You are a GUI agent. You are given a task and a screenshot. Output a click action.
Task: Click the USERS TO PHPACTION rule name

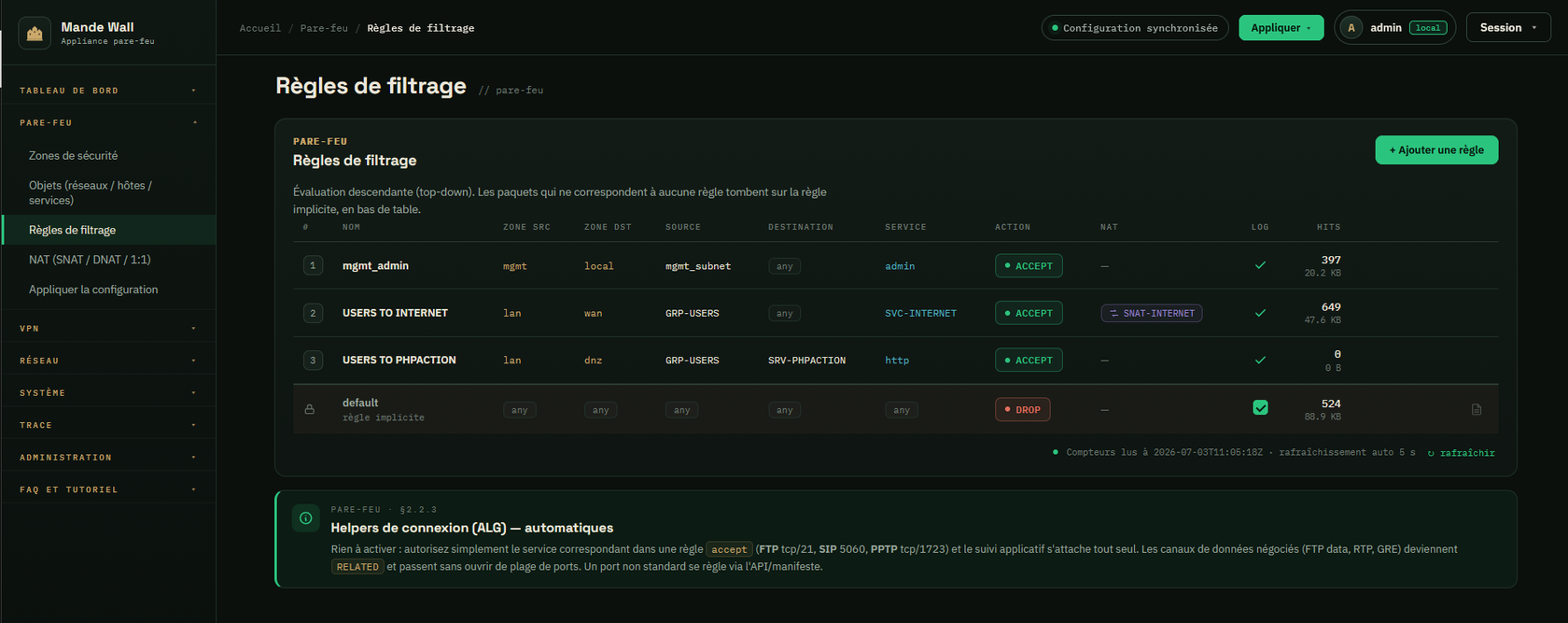pos(399,360)
